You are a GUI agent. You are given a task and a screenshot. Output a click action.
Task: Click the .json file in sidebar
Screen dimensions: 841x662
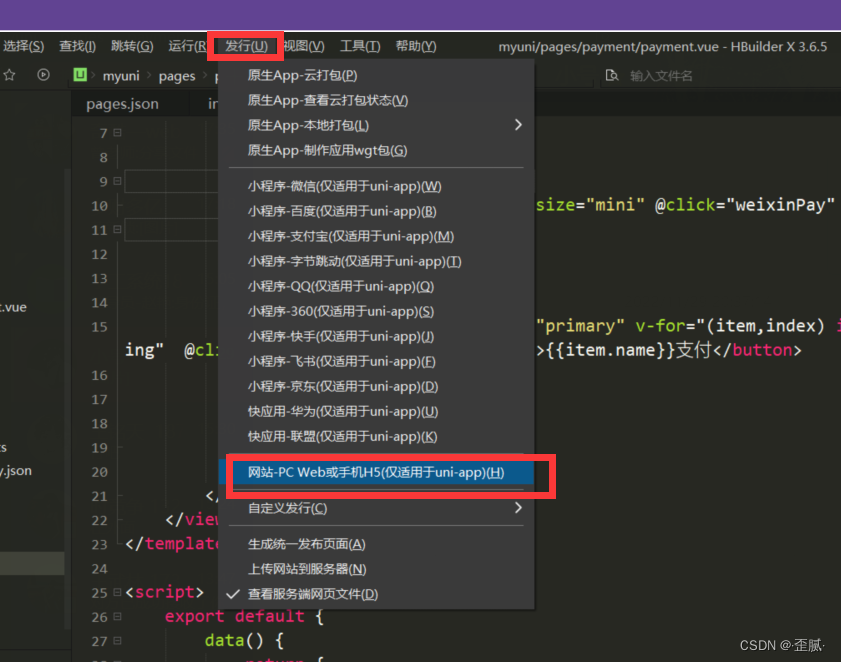[x=16, y=471]
